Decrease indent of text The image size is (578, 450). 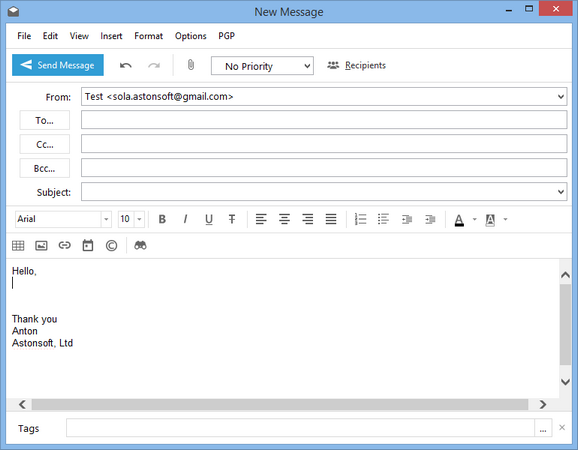click(x=407, y=220)
